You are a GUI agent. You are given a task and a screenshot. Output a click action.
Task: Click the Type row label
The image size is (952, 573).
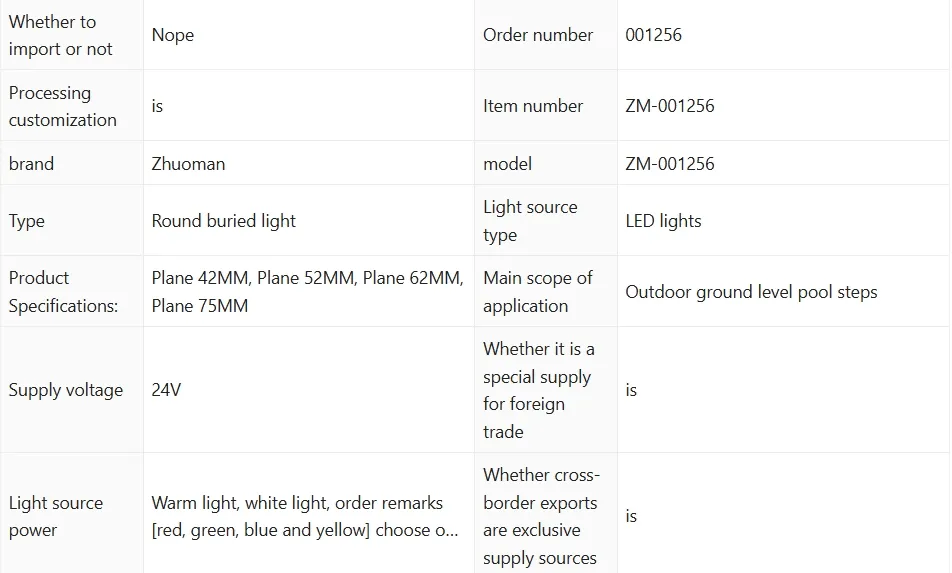click(27, 221)
